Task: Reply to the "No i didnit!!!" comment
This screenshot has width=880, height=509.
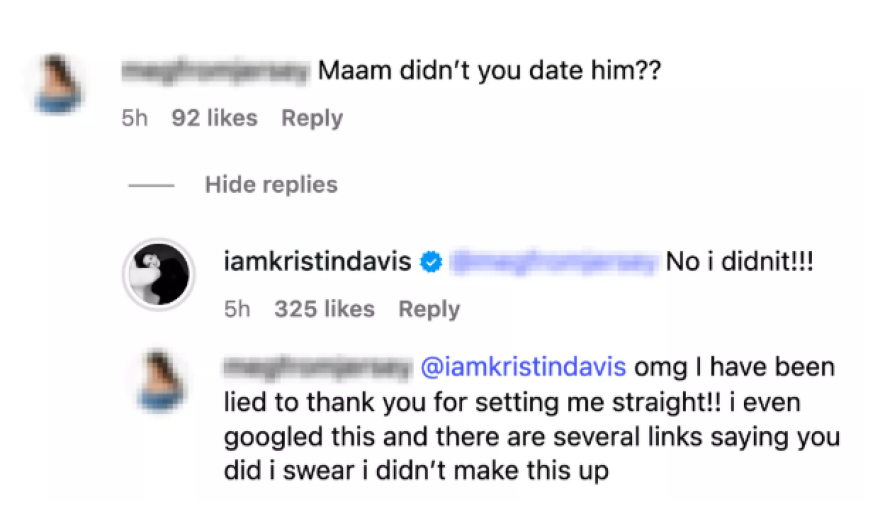Action: [x=429, y=309]
